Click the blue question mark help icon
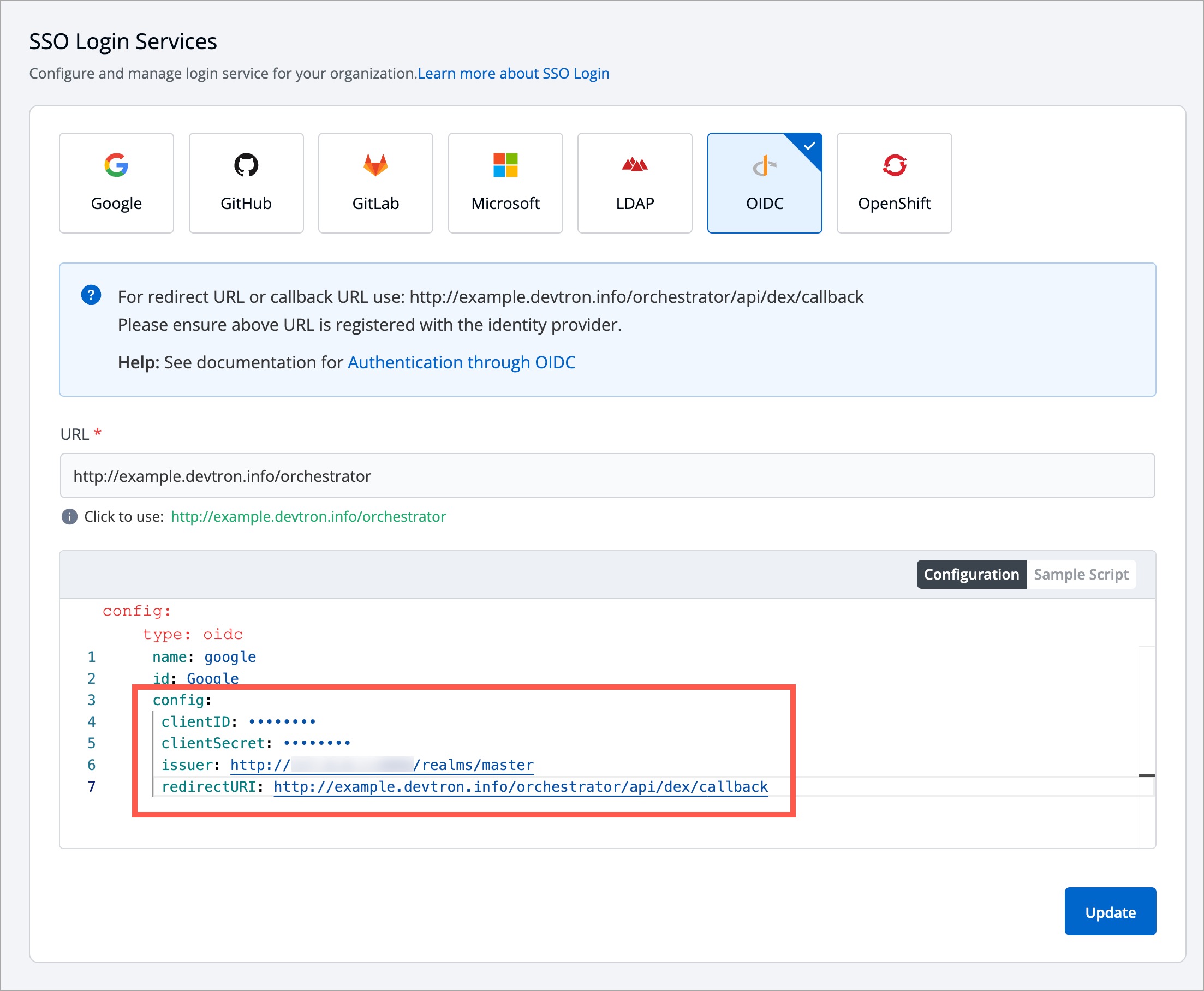Viewport: 1204px width, 991px height. tap(91, 295)
